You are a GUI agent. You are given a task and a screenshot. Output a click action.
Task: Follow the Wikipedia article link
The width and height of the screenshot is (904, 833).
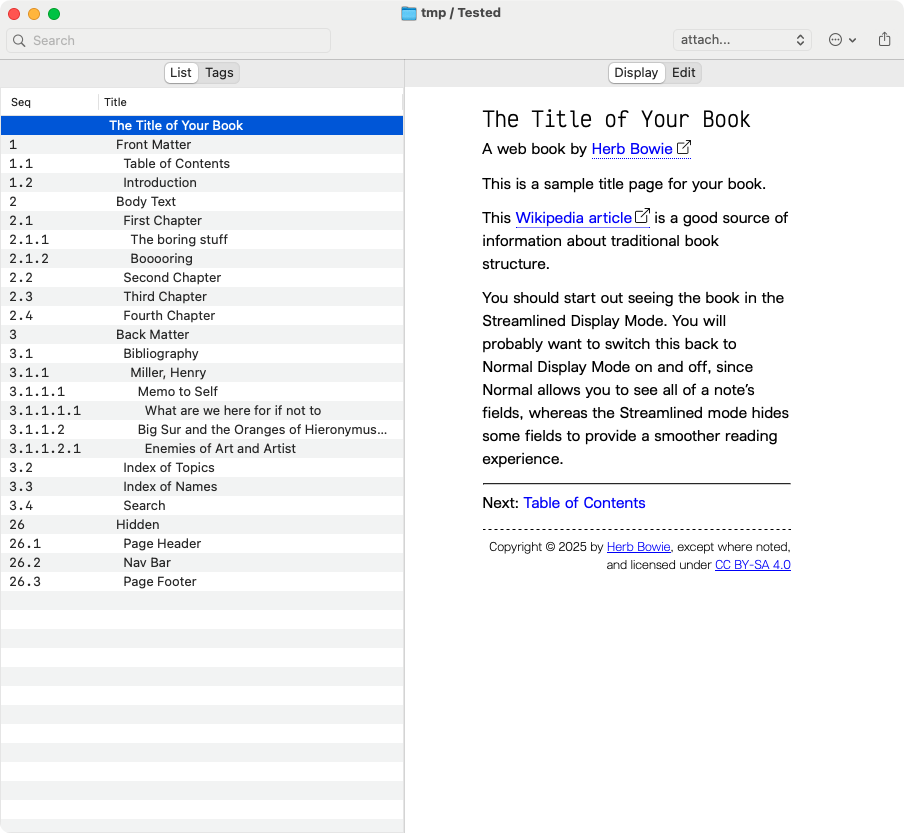tap(573, 218)
